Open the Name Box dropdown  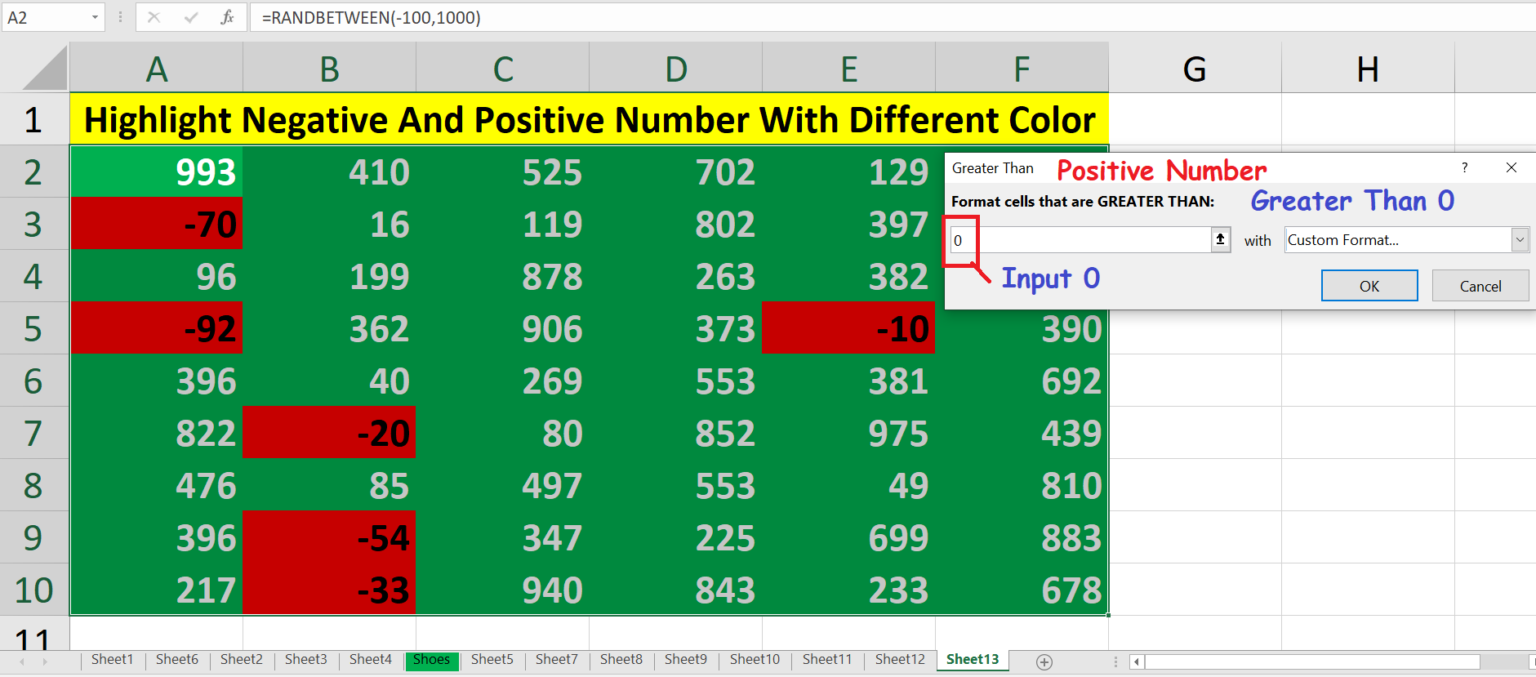pos(96,17)
